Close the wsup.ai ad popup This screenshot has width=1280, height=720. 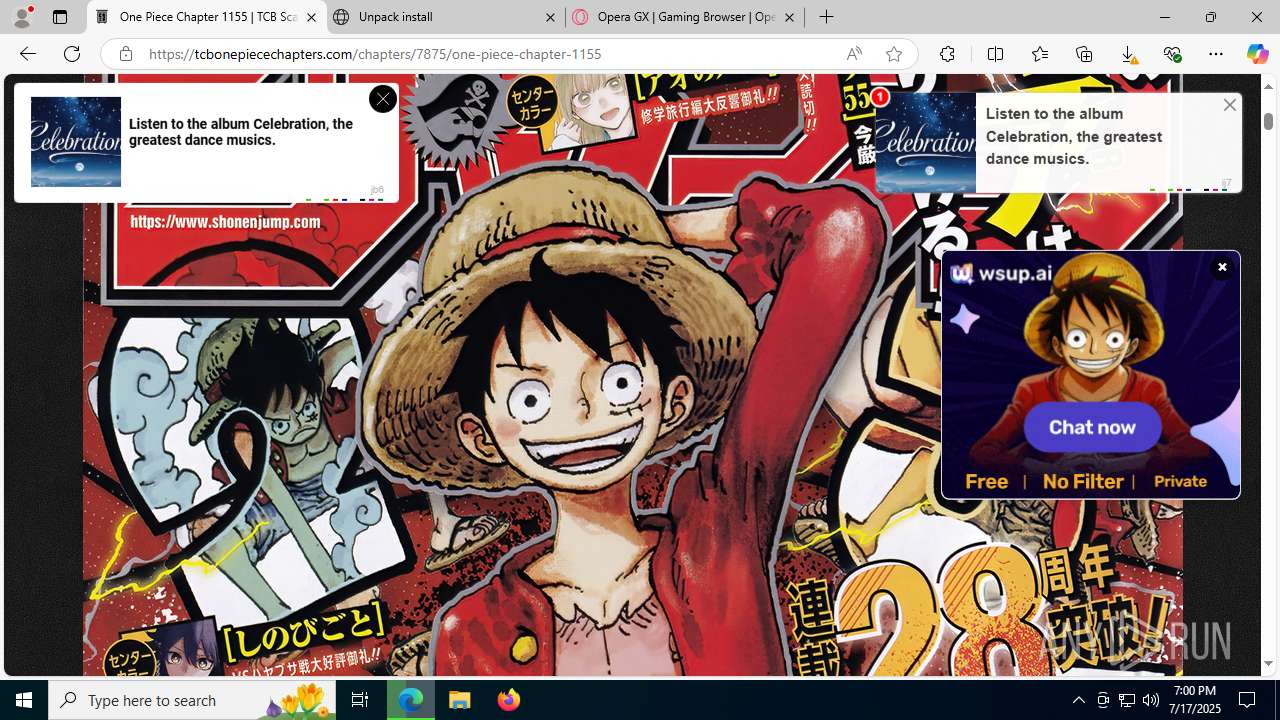tap(1222, 267)
